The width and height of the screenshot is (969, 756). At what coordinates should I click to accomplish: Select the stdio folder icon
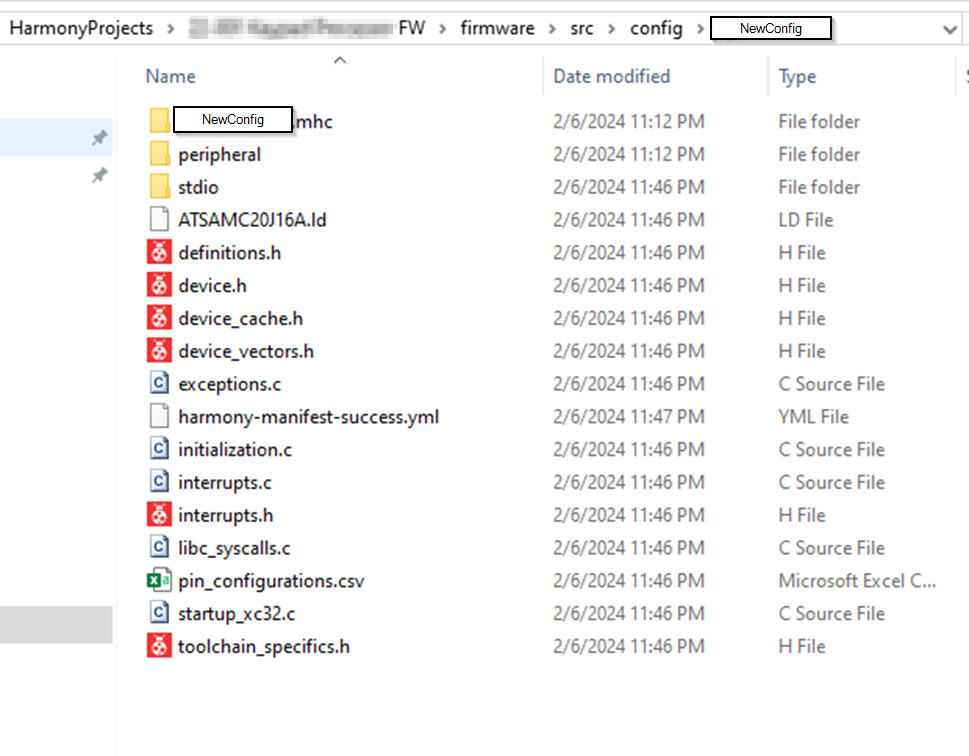(160, 187)
